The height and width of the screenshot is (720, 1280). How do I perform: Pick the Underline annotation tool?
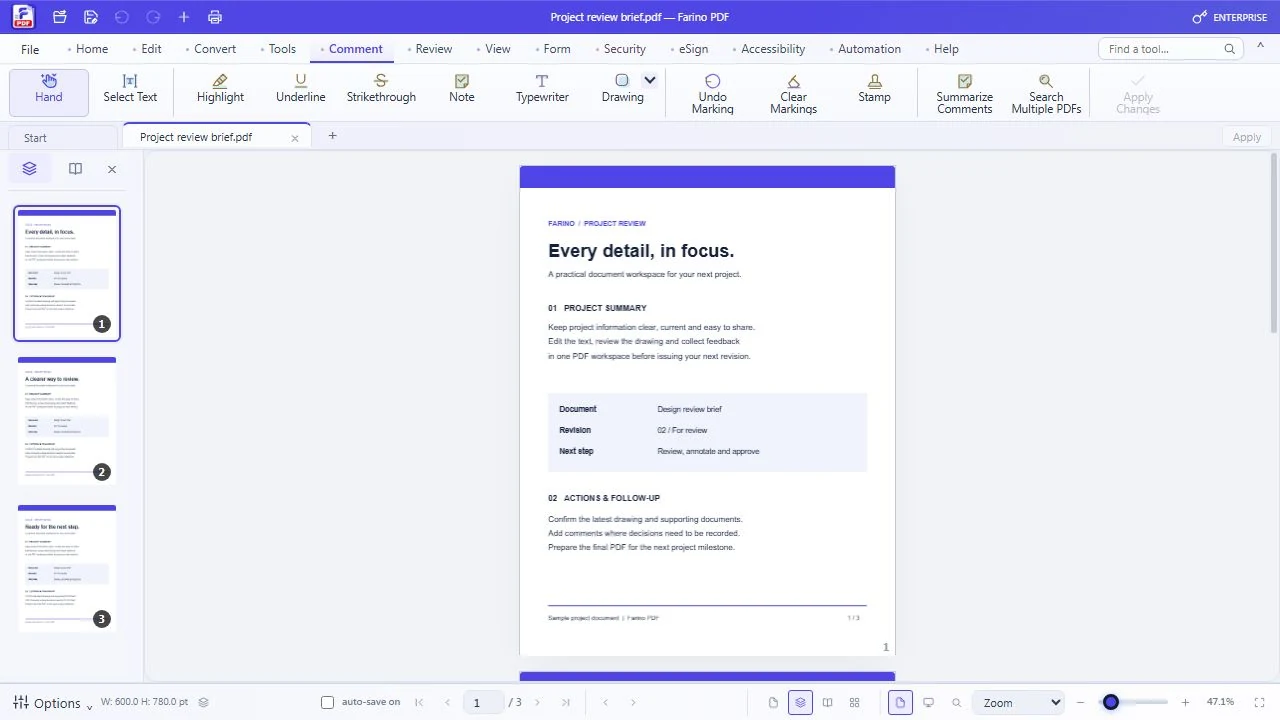tap(301, 89)
